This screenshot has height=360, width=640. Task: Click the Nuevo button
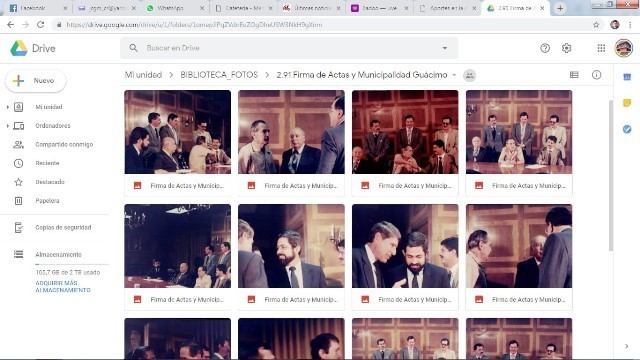(36, 81)
